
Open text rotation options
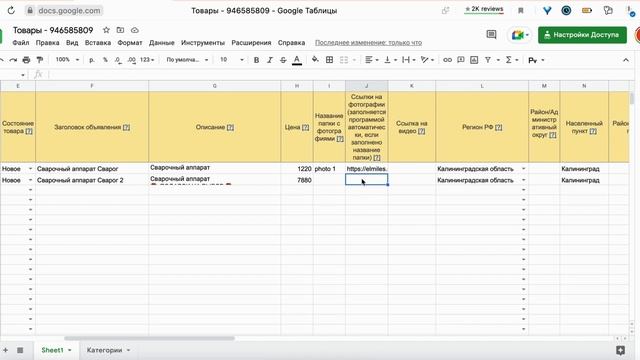coord(427,60)
